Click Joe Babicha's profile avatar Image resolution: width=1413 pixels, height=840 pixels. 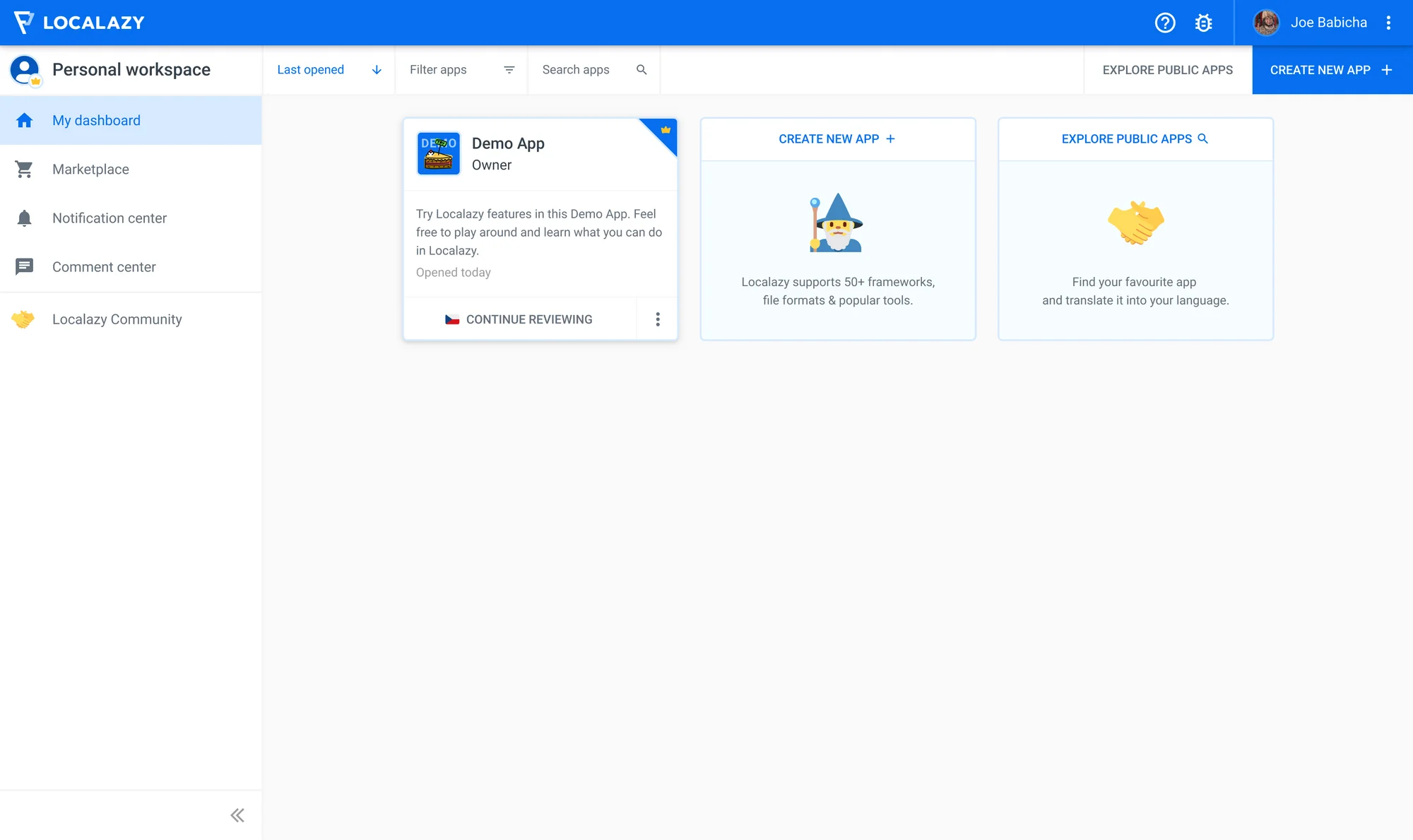[x=1266, y=23]
